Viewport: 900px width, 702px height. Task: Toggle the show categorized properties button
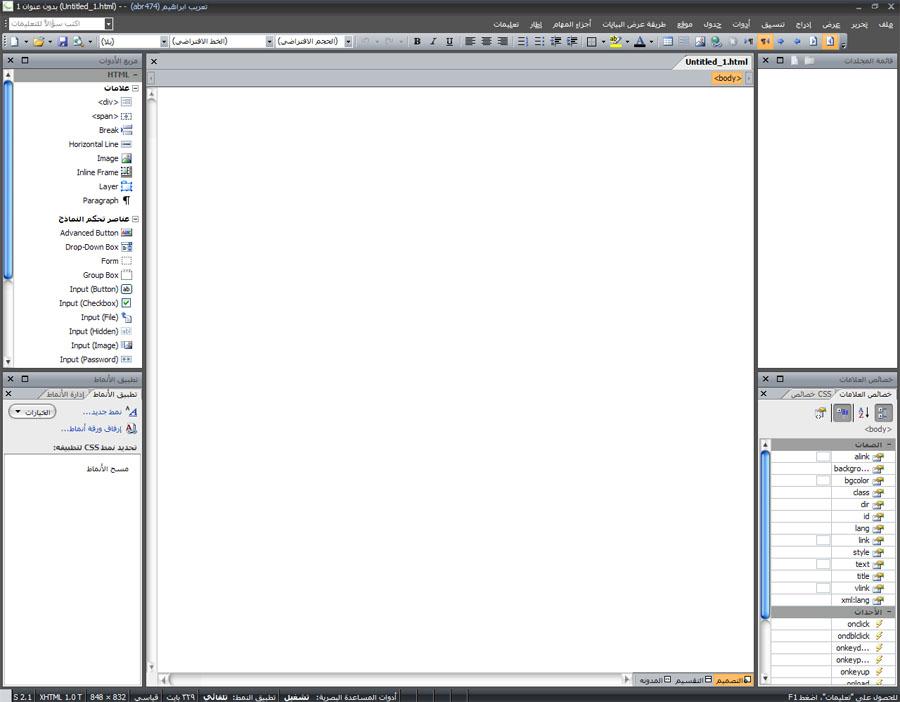(883, 413)
